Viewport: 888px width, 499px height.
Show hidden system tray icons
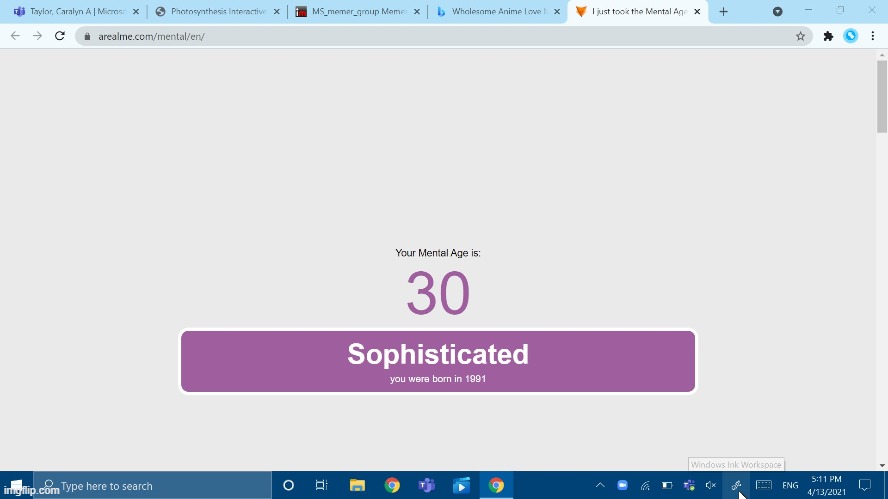point(600,486)
